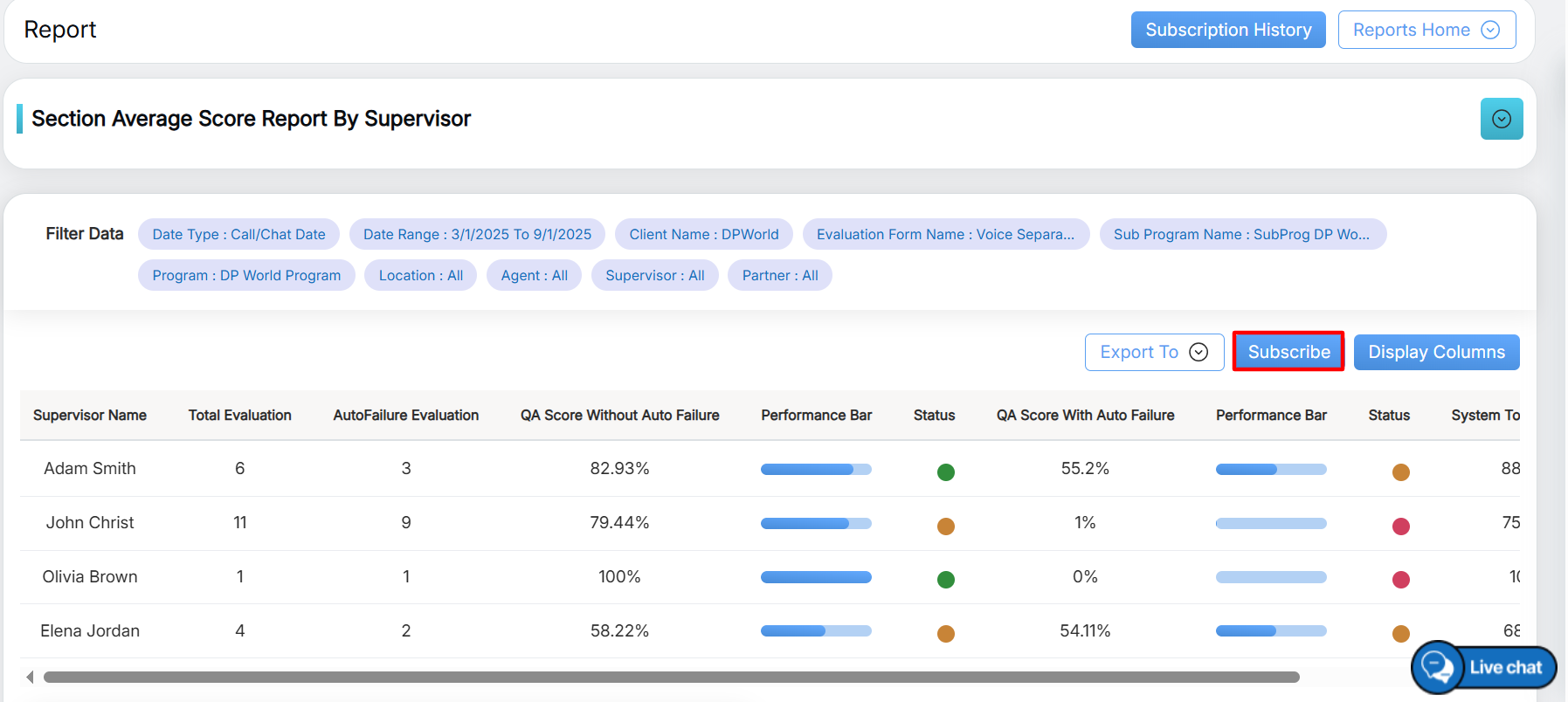Image resolution: width=1568 pixels, height=702 pixels.
Task: Click the Evaluation Form Name filter chip
Action: tap(945, 234)
